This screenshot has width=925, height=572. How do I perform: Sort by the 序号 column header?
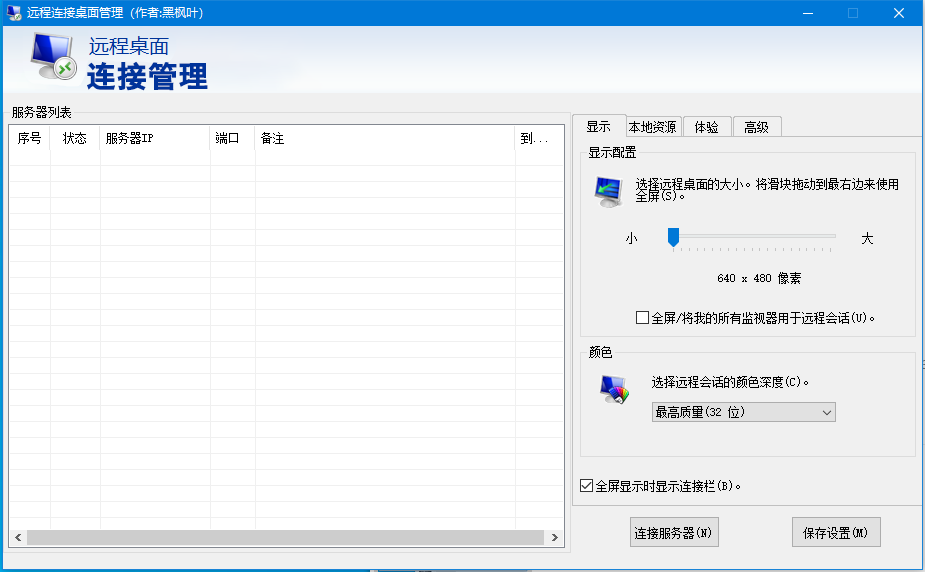(29, 138)
